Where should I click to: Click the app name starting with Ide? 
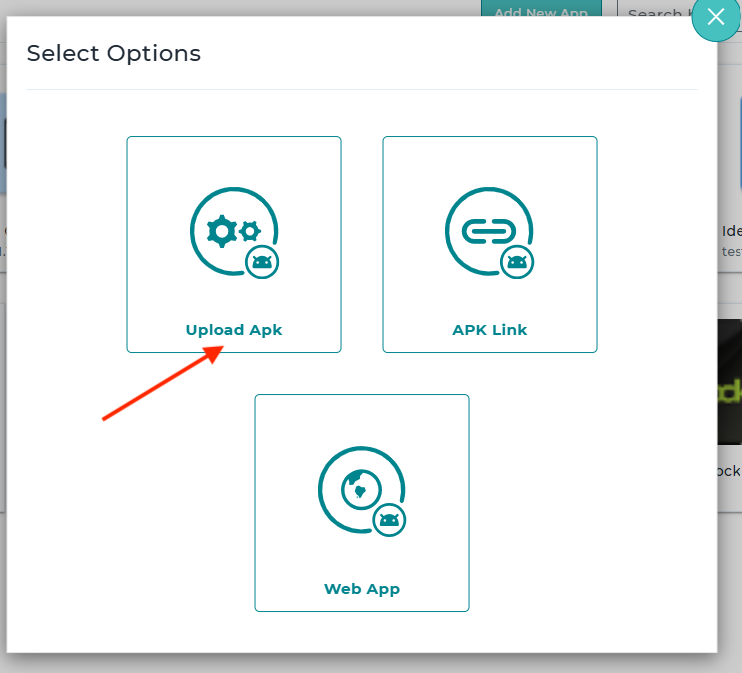pyautogui.click(x=730, y=232)
